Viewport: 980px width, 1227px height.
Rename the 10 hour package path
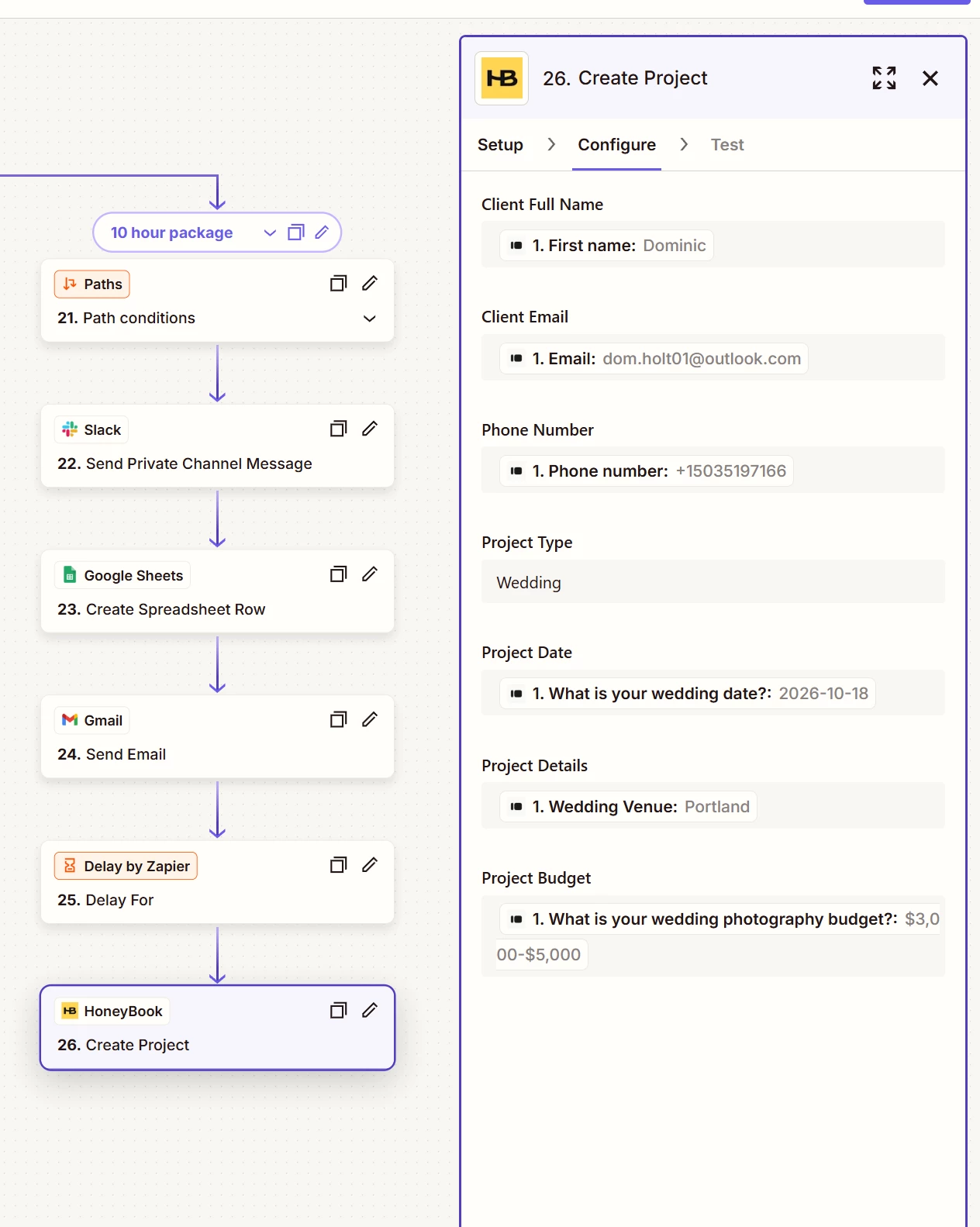pyautogui.click(x=323, y=233)
